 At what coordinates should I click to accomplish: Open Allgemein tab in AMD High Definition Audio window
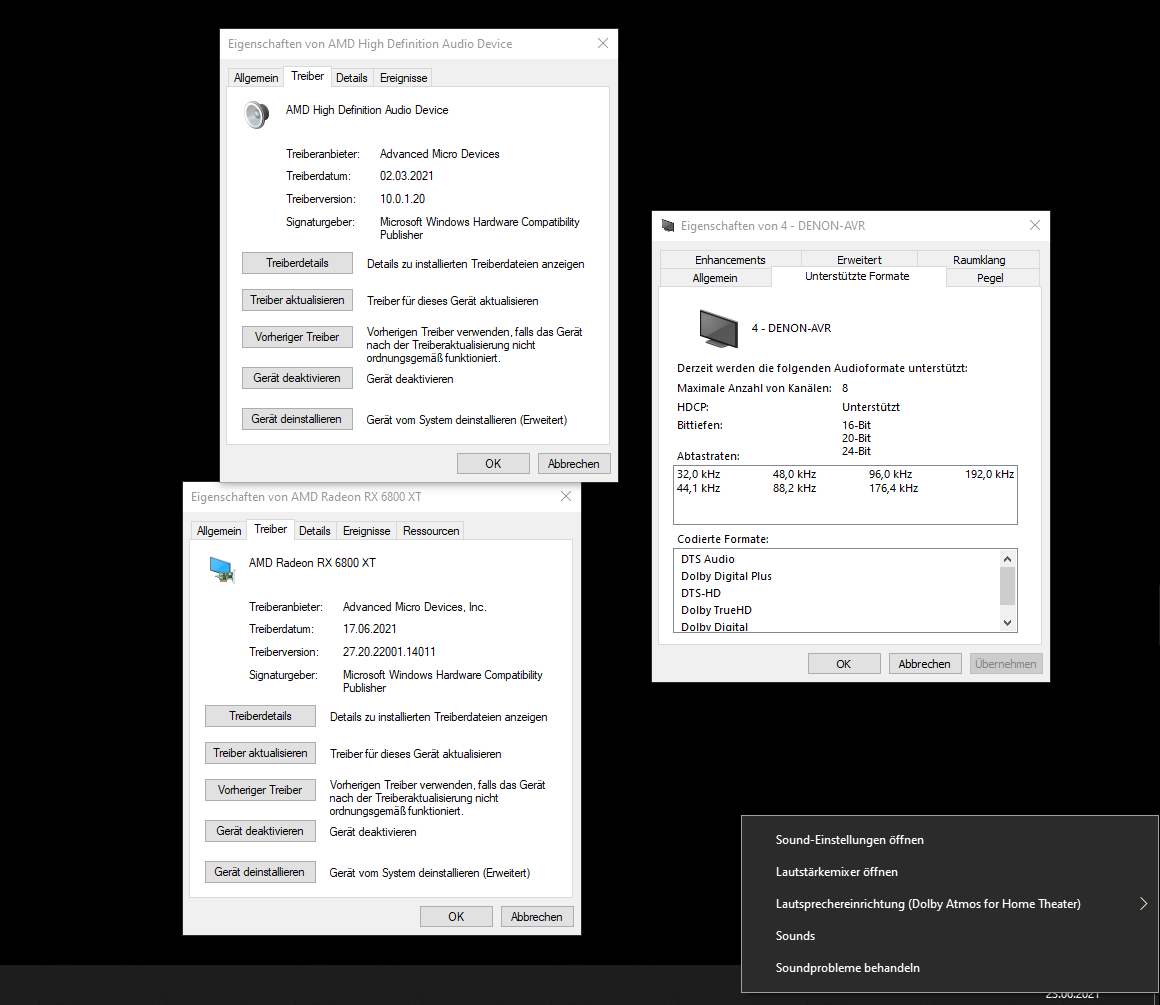click(x=256, y=78)
